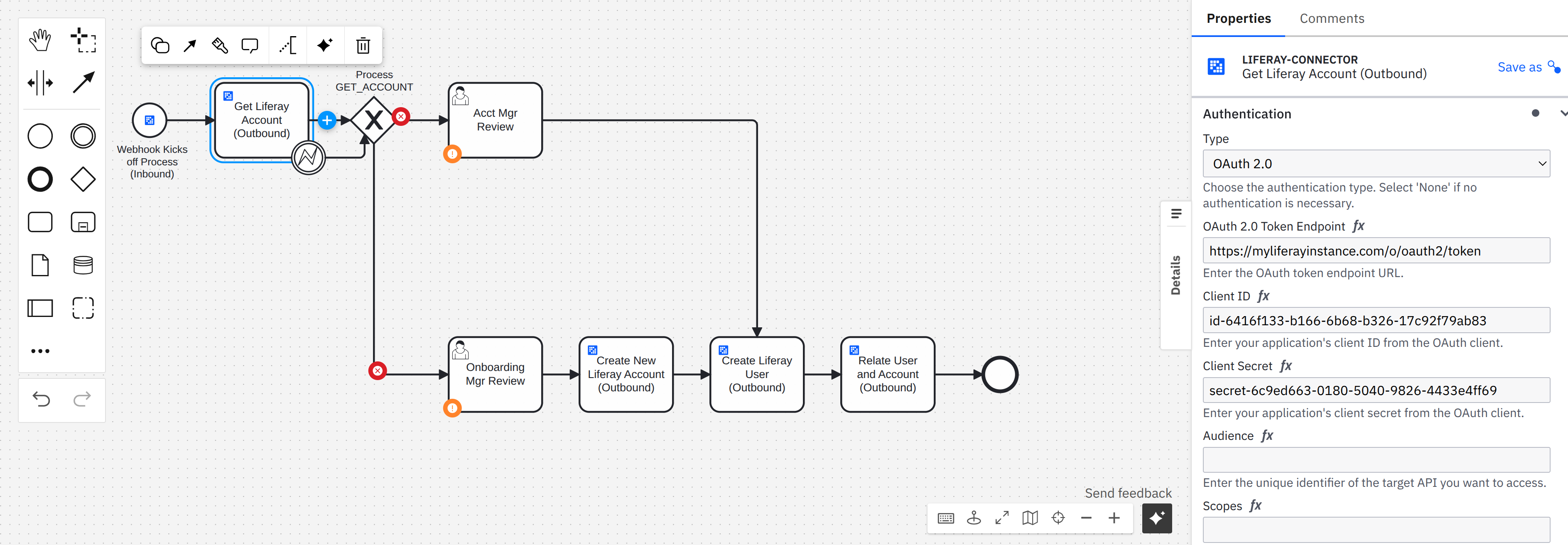The image size is (1568, 545).
Task: Create a data store reference element
Action: [x=83, y=265]
